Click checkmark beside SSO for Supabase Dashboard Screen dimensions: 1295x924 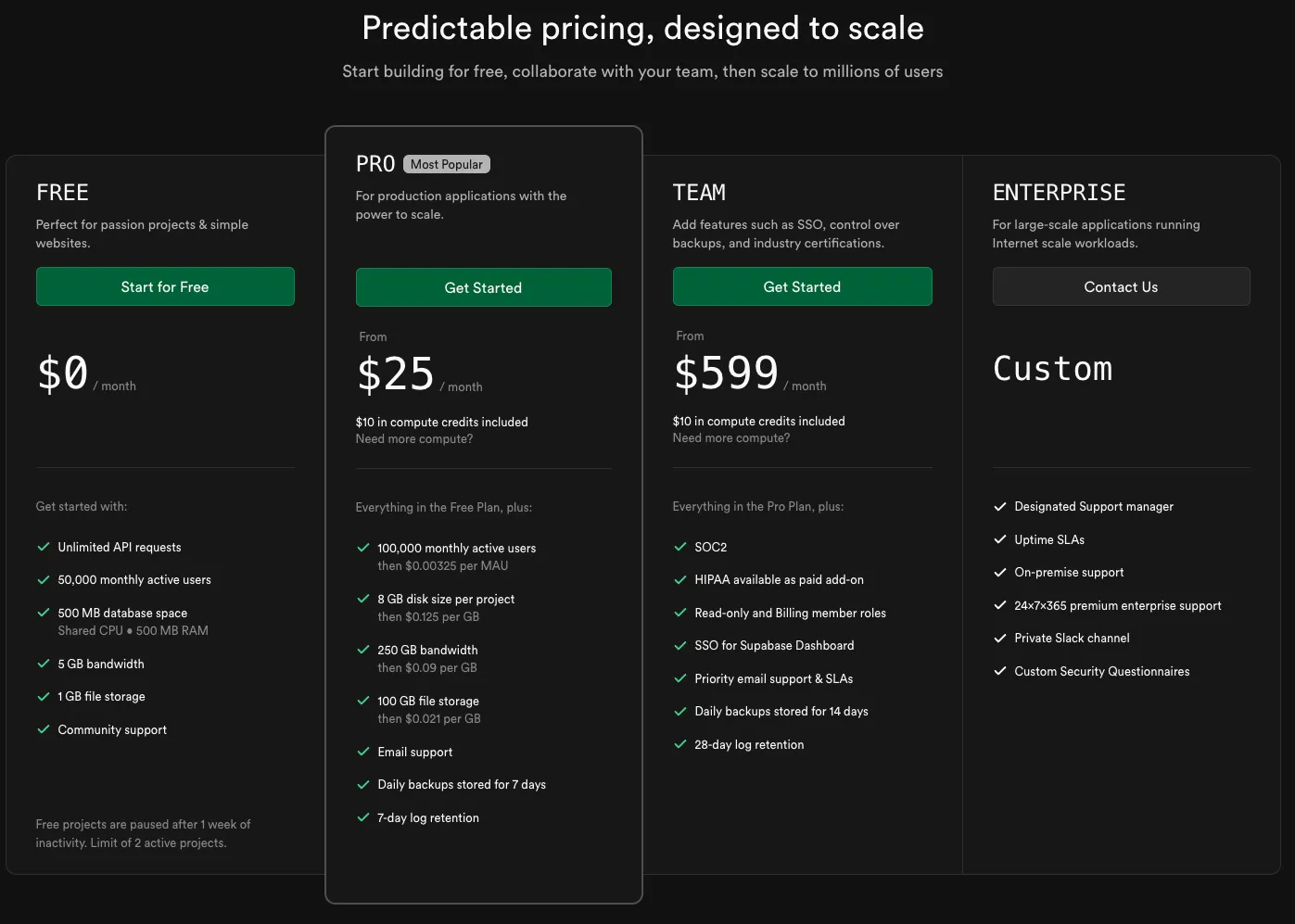(x=680, y=646)
